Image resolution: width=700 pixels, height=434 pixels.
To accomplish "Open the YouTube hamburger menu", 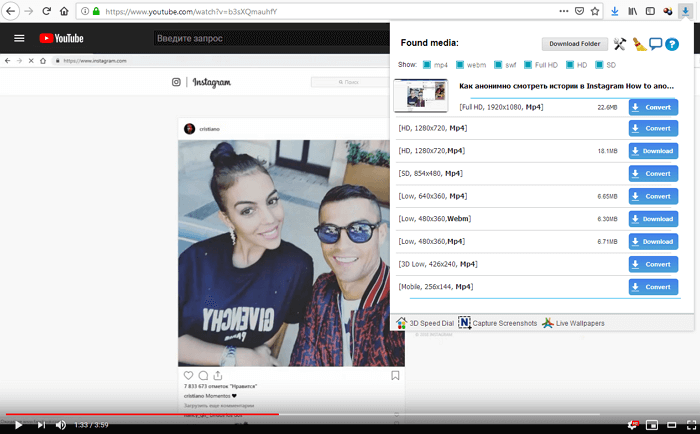I will coord(19,38).
